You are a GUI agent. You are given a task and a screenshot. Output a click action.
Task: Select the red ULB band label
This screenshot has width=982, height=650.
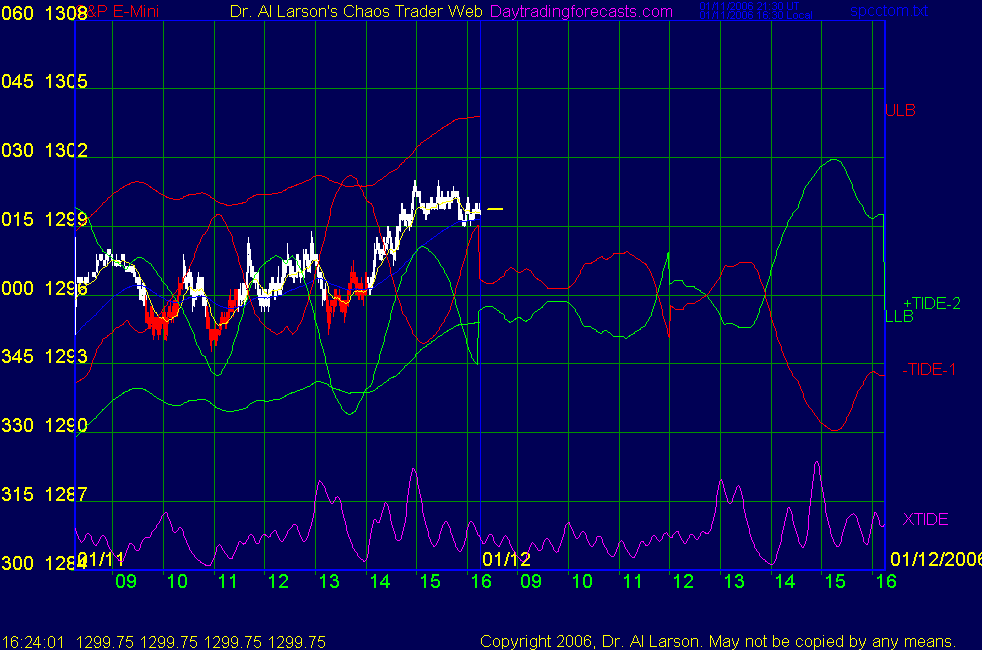click(x=900, y=110)
